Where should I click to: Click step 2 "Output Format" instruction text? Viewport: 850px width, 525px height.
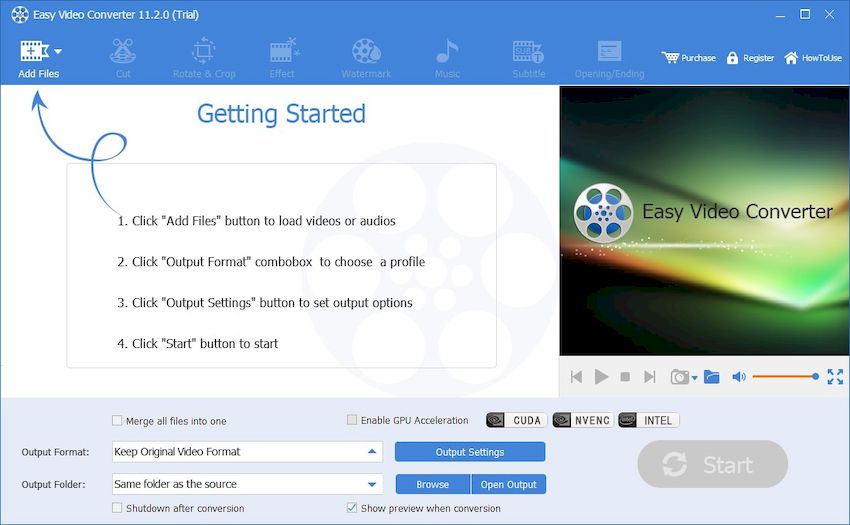pos(271,261)
